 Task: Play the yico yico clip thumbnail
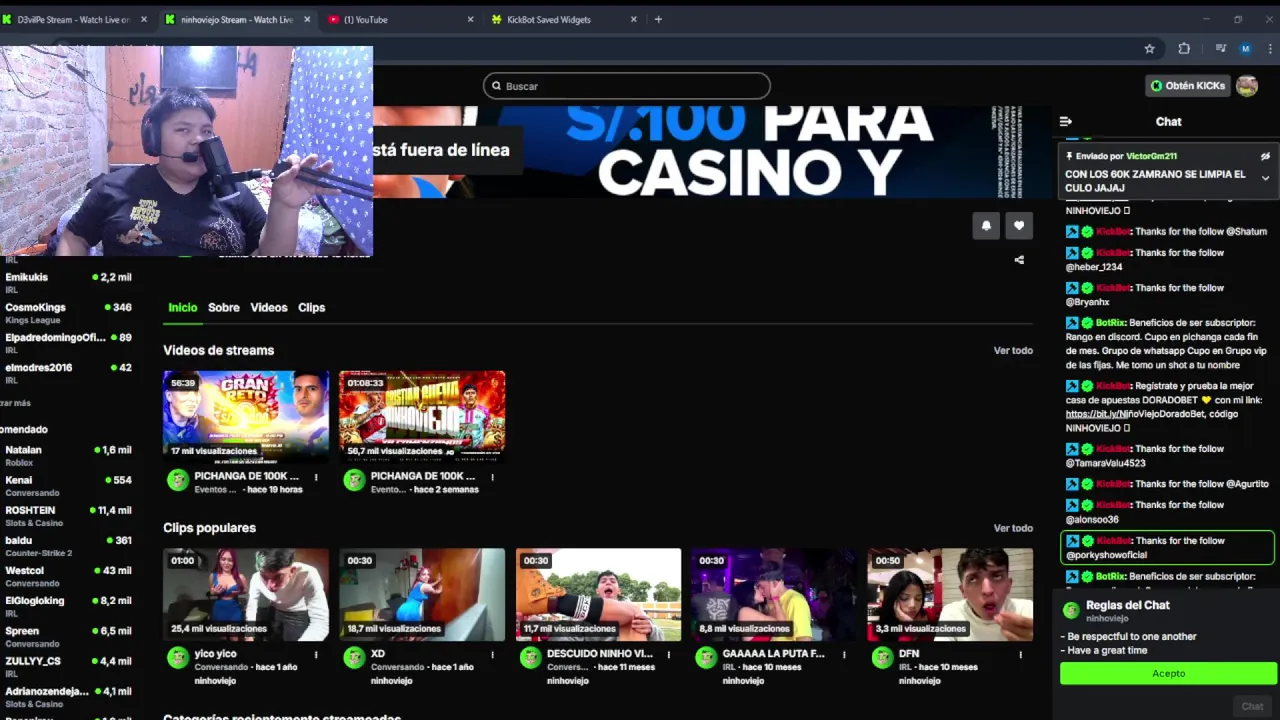tap(246, 594)
